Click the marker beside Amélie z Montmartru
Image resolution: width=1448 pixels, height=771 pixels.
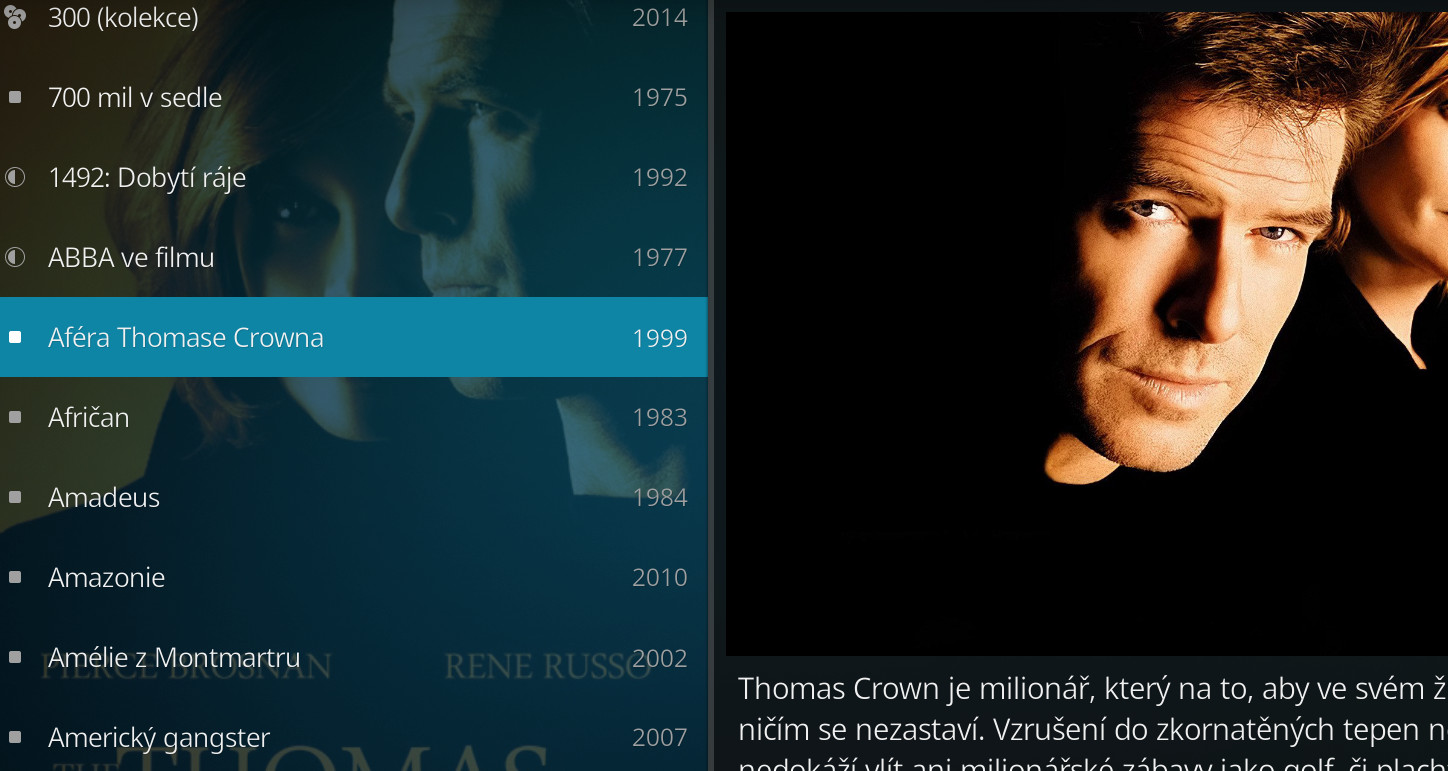[15, 657]
